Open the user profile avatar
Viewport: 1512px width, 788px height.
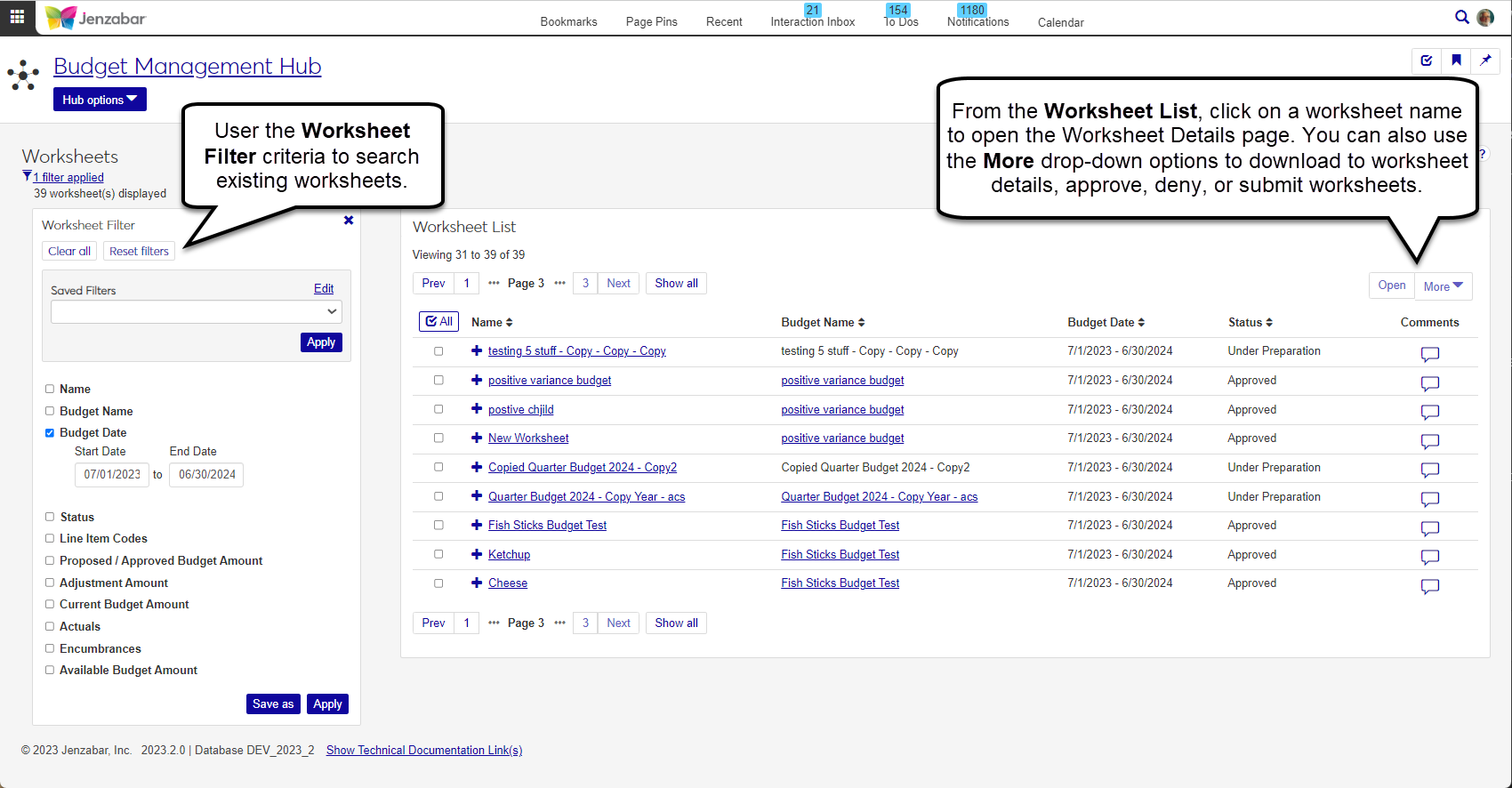point(1485,18)
